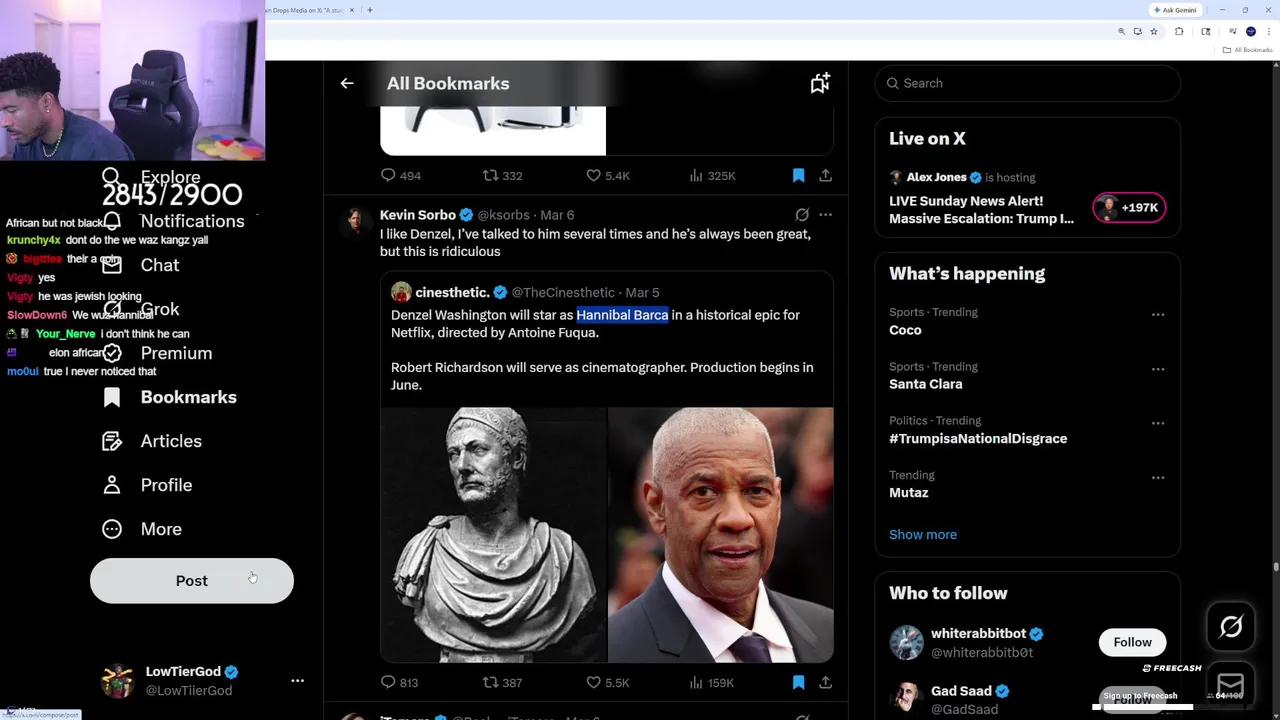Click the Search field
This screenshot has height=720, width=1280.
click(x=1027, y=83)
